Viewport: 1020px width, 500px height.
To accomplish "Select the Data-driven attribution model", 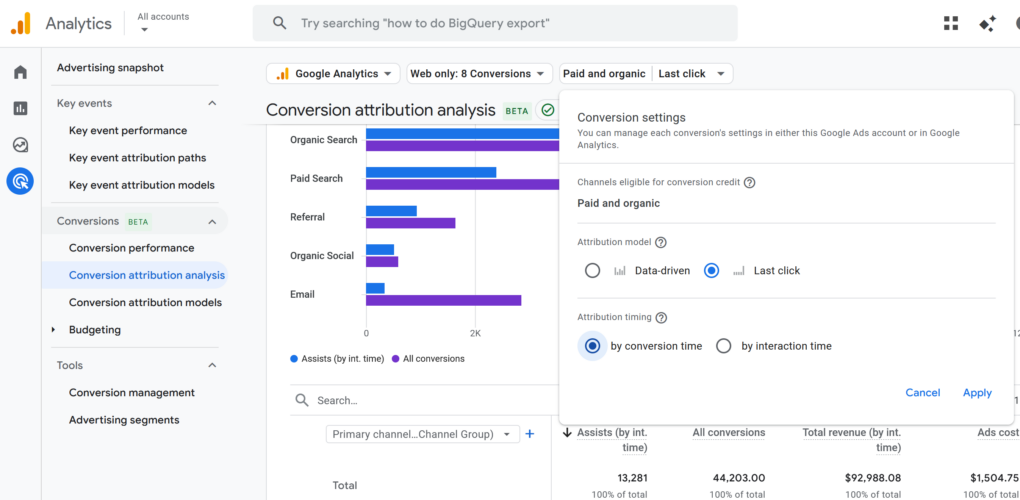I will (593, 271).
